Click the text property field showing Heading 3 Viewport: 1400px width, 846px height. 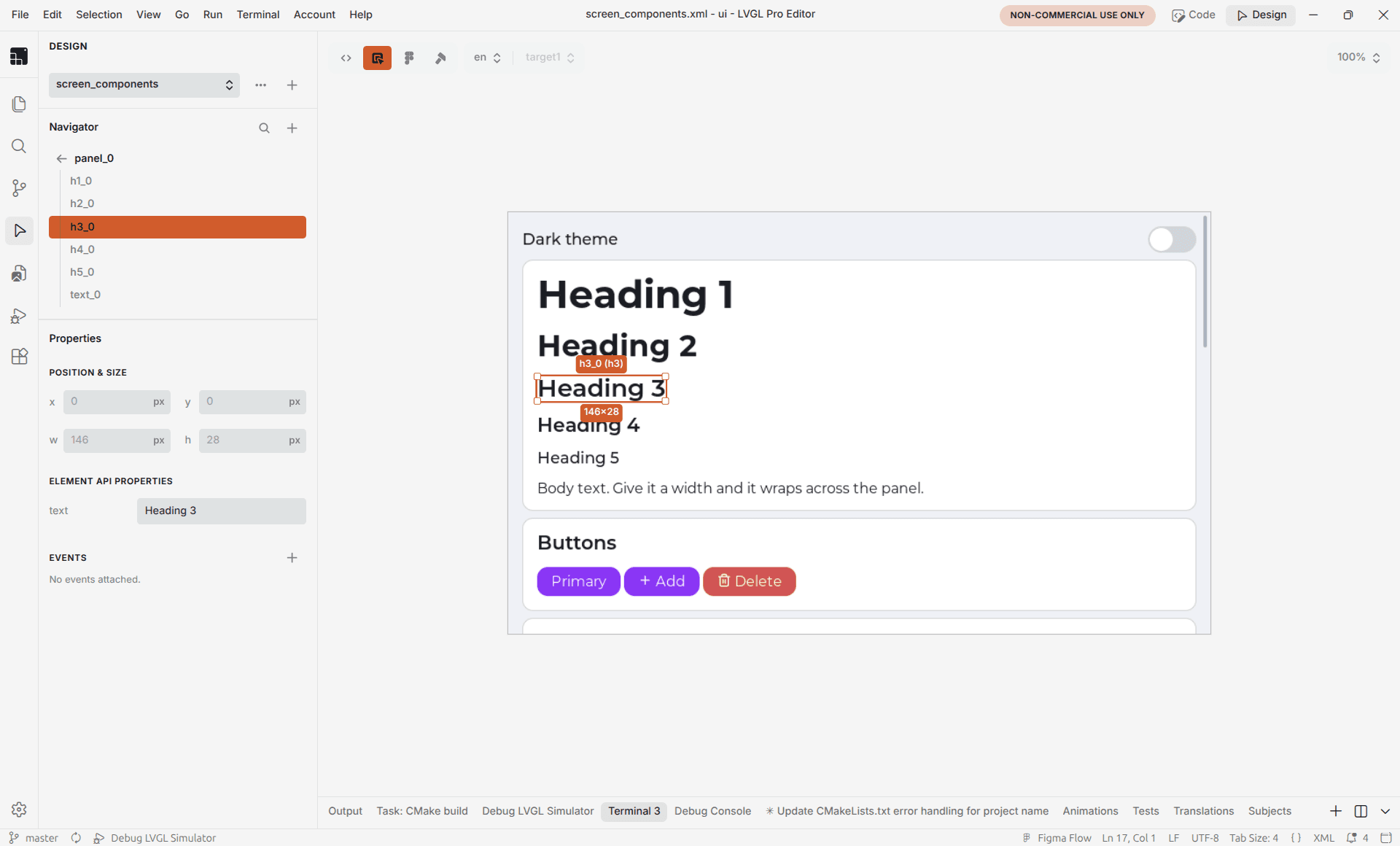222,511
